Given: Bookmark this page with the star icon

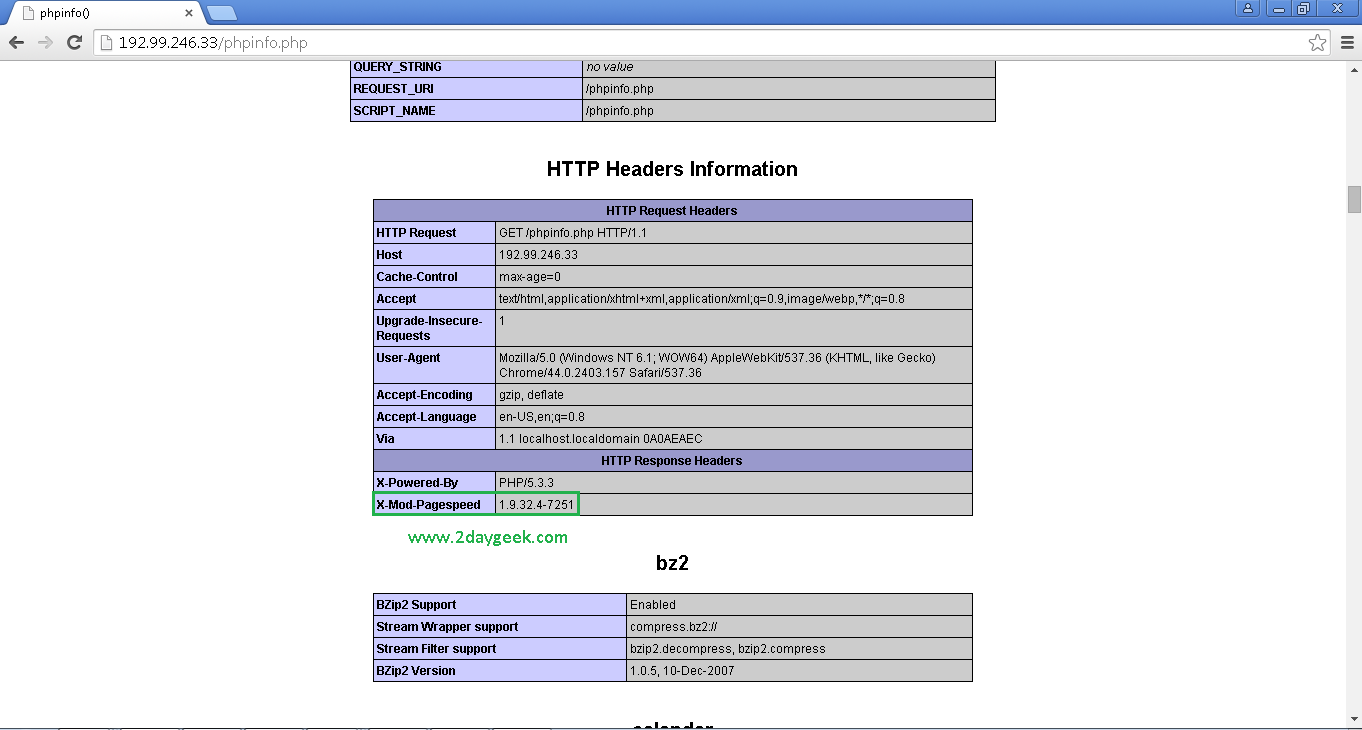Looking at the screenshot, I should (x=1318, y=42).
